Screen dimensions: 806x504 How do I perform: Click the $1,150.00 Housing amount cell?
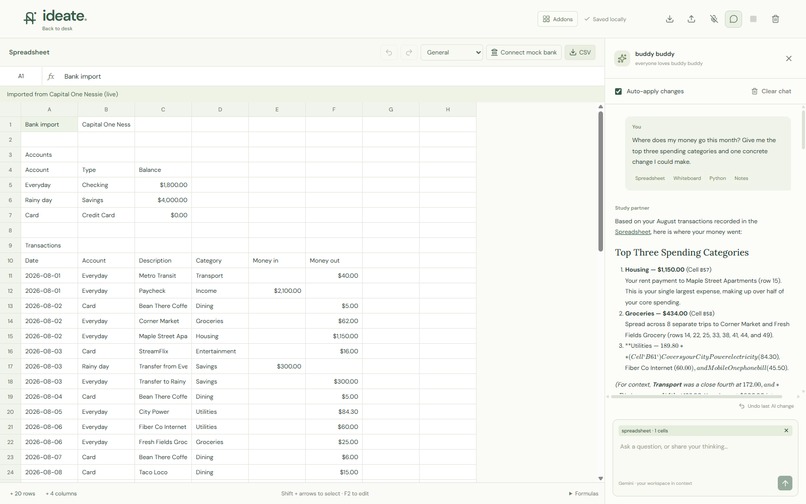334,336
